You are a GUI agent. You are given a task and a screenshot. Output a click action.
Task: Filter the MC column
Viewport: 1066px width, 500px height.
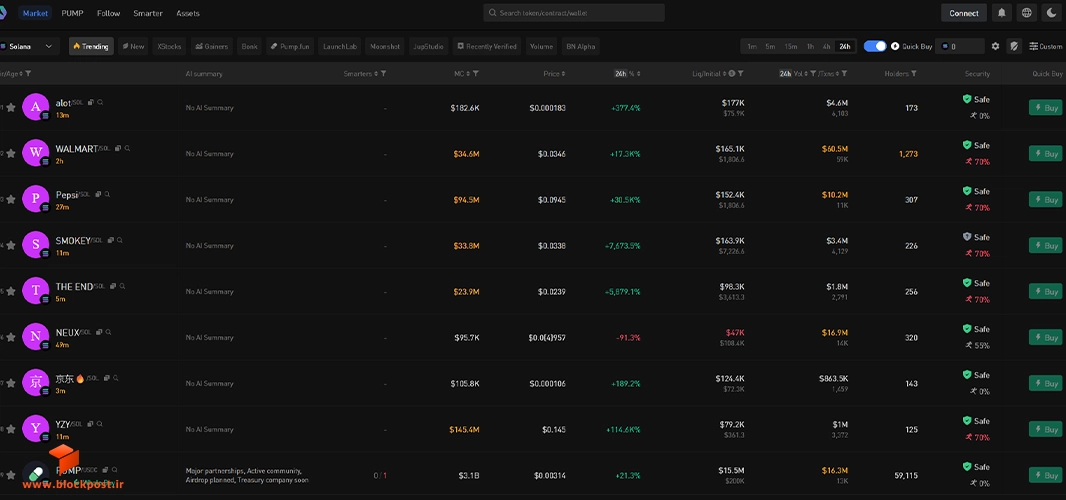[x=475, y=73]
